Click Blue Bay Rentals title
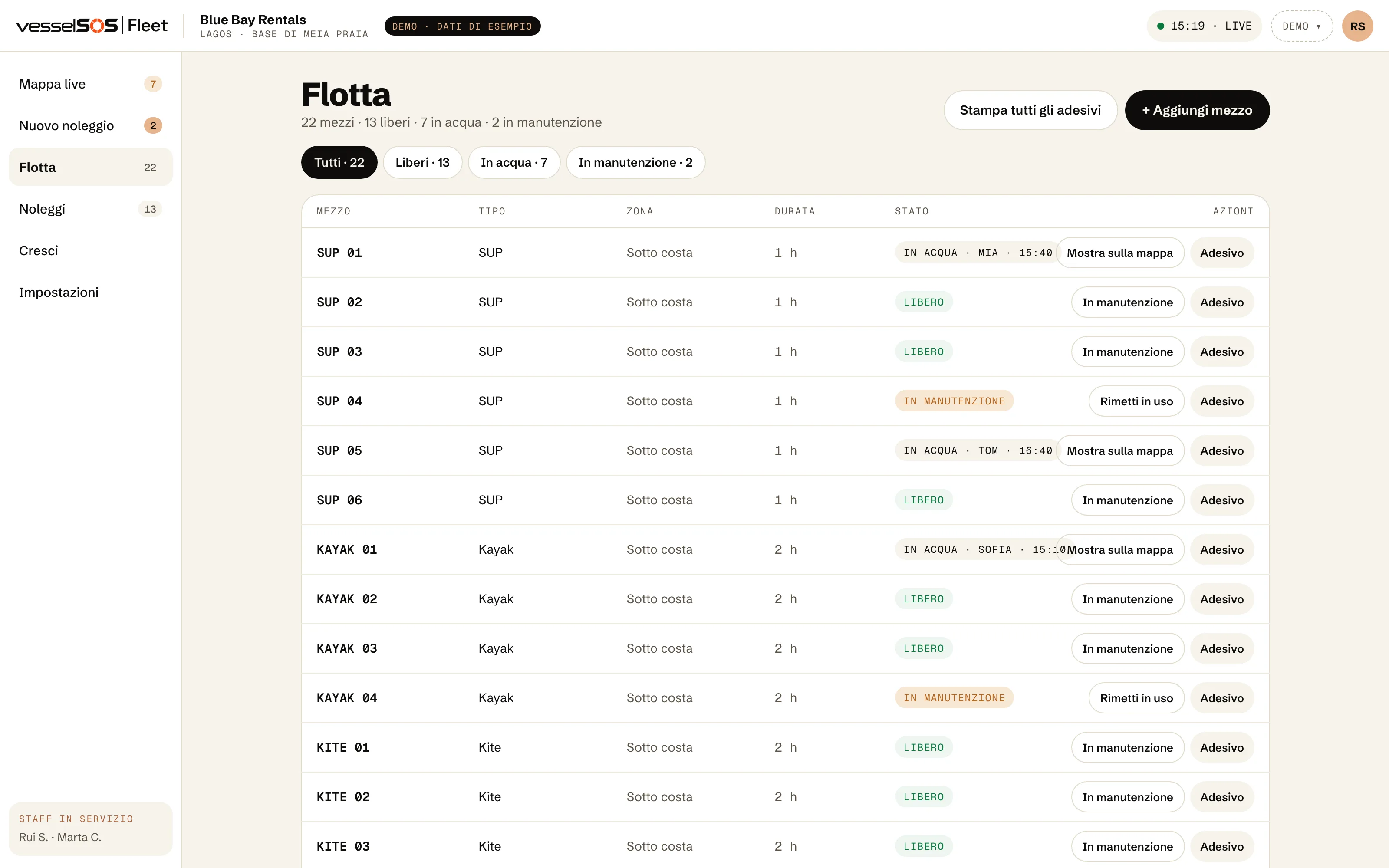 253,20
